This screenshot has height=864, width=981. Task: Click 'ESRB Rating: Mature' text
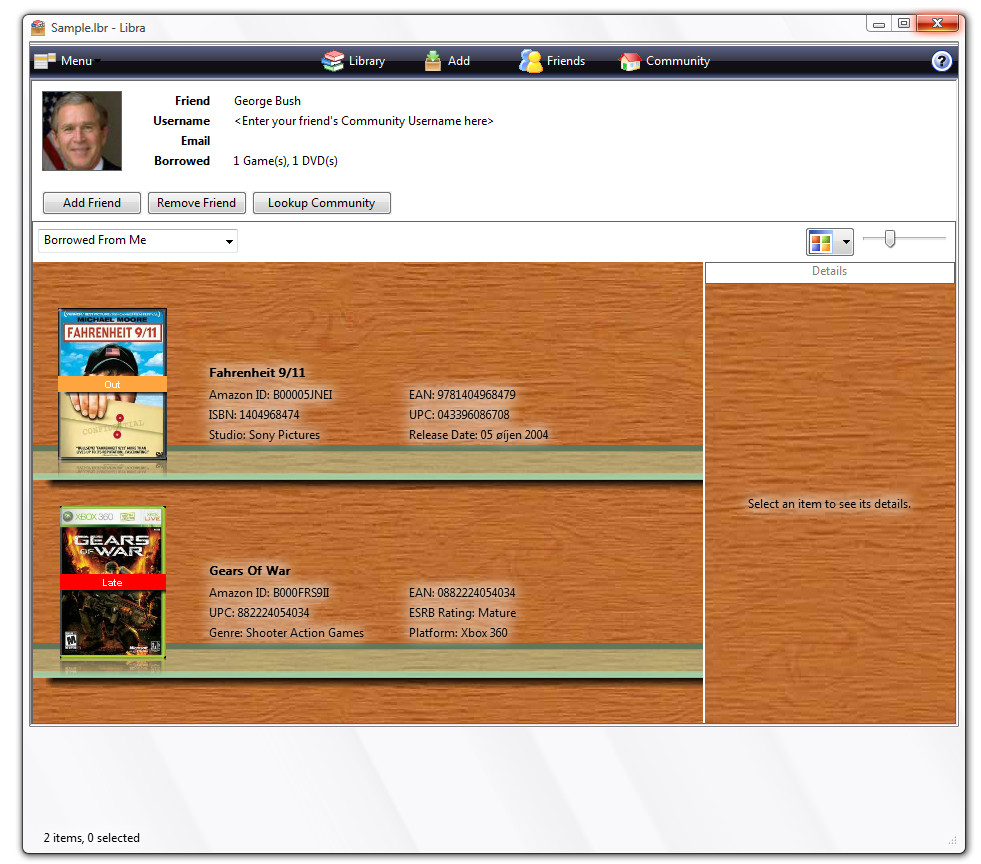463,612
